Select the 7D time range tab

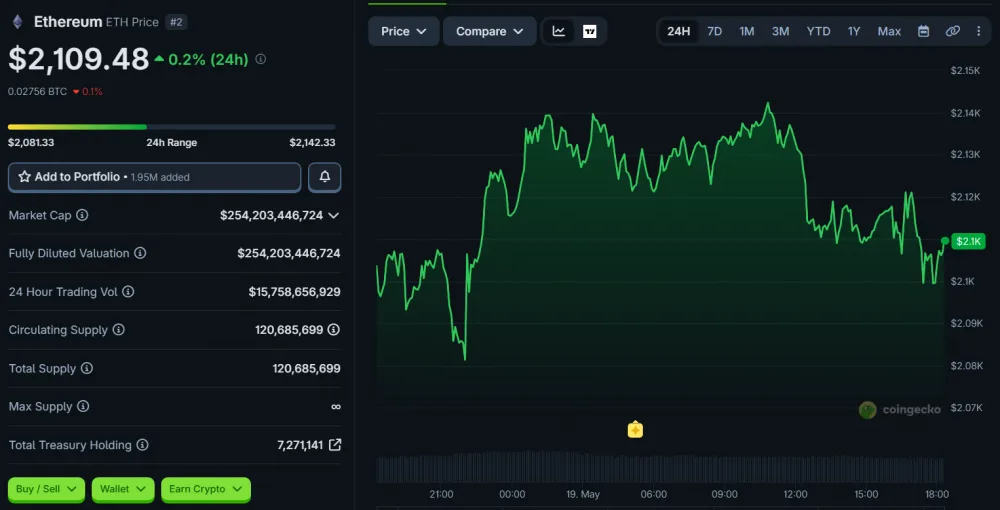[x=714, y=31]
